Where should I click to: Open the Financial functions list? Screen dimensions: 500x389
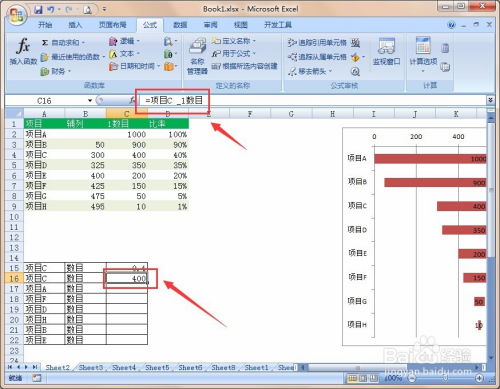[56, 71]
